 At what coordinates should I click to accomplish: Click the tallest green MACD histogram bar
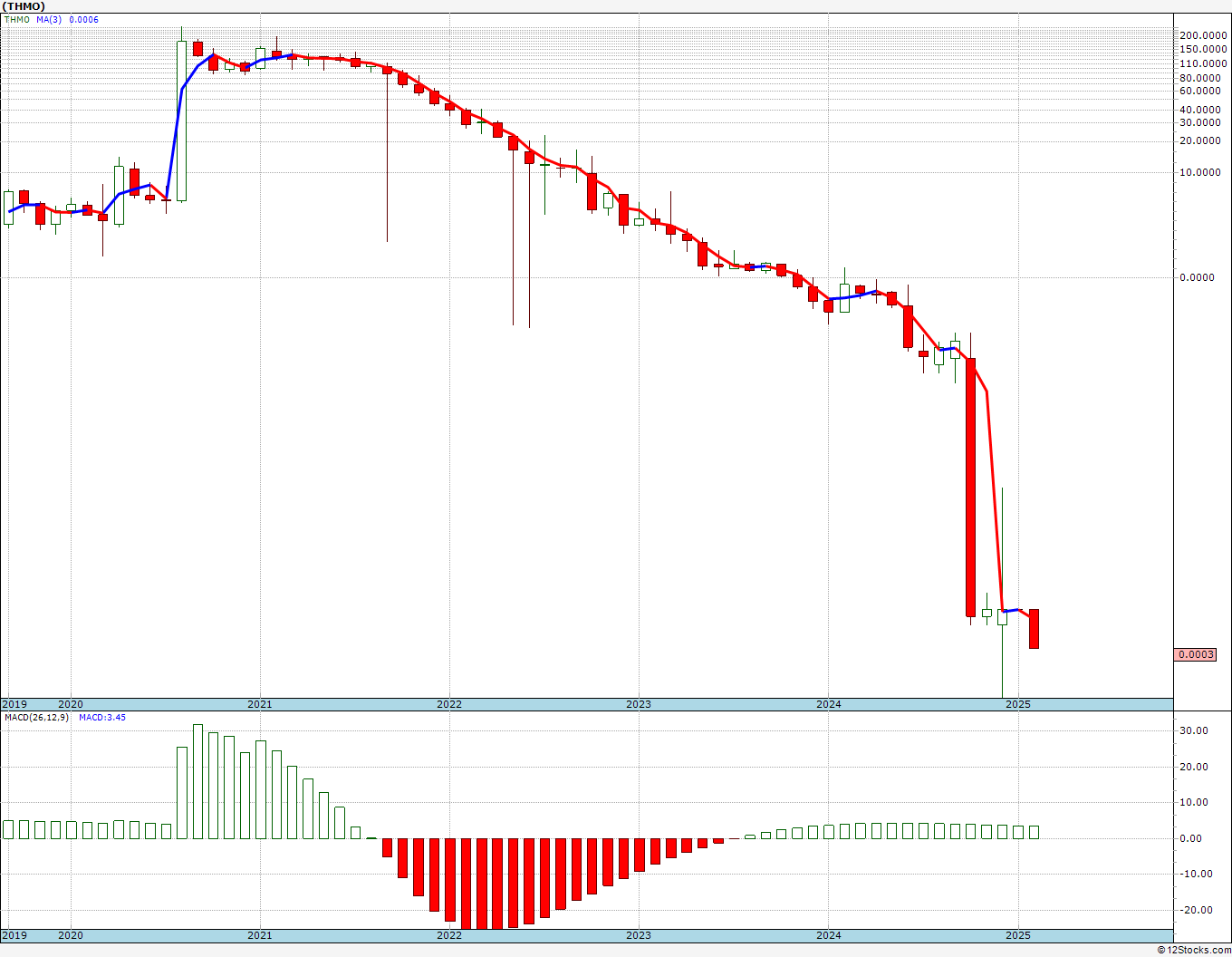pos(197,781)
